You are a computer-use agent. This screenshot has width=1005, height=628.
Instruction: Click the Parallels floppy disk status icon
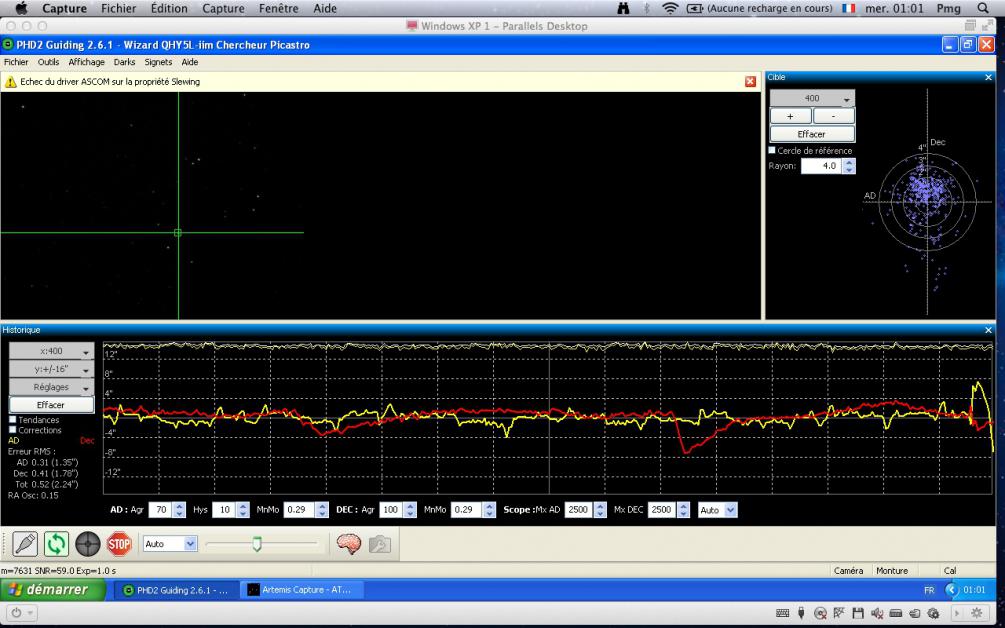pos(858,613)
